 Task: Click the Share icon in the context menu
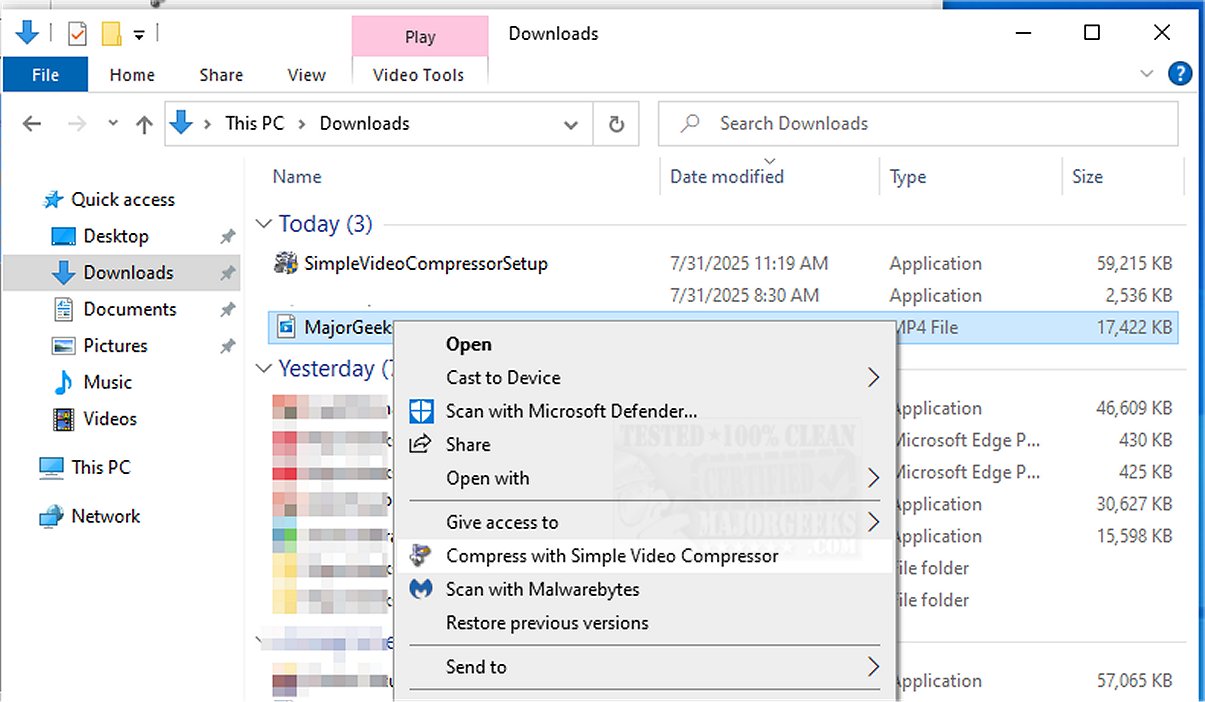pos(422,444)
